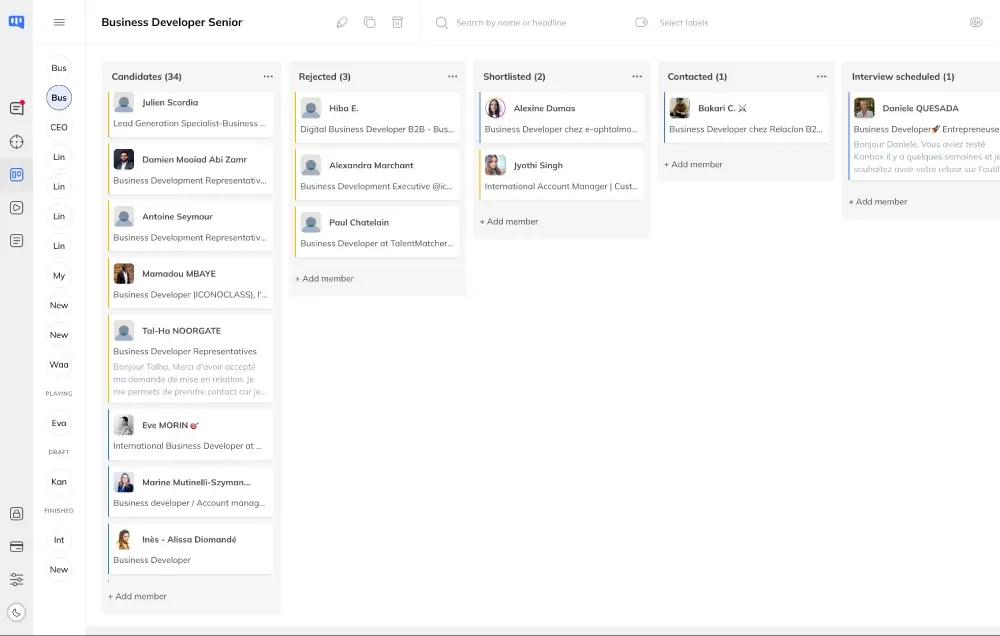Screen dimensions: 1000x636
Task: Open the credit card billing icon
Action: (x=17, y=547)
